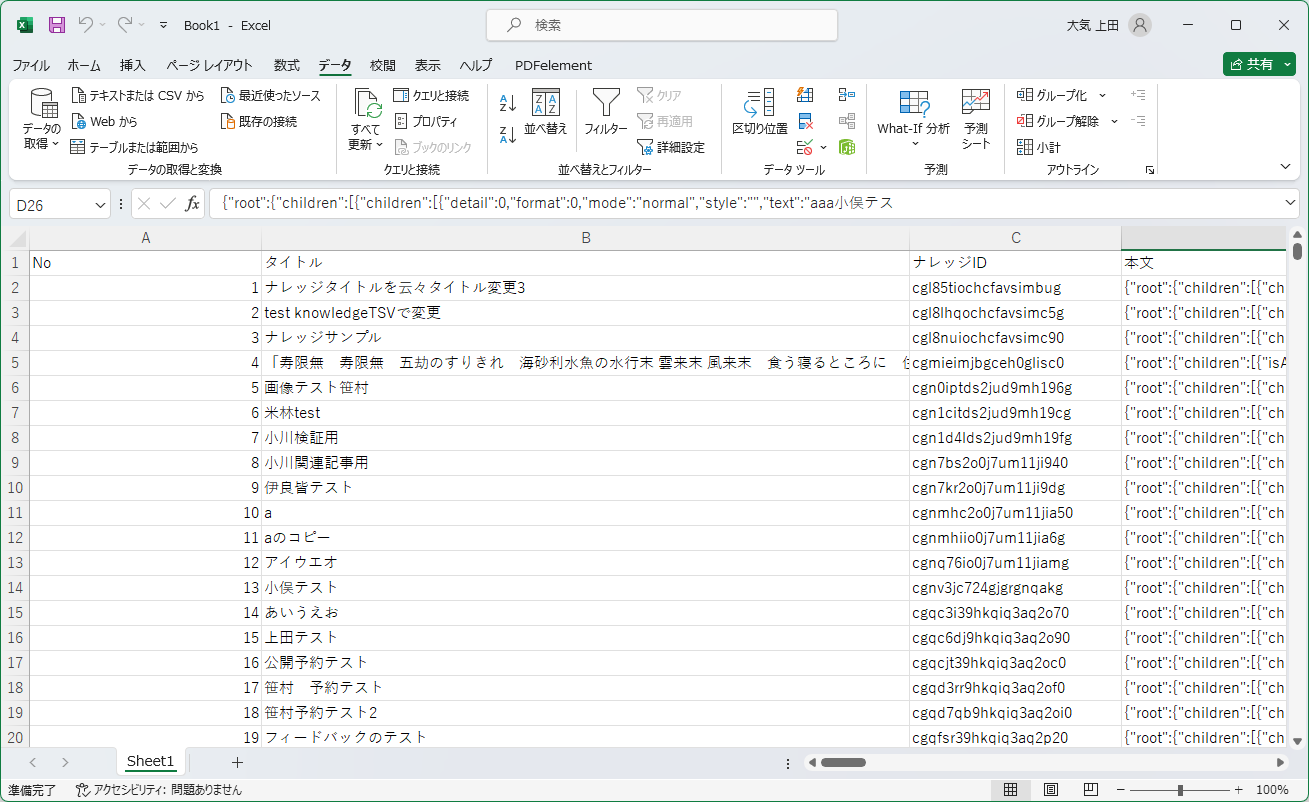This screenshot has width=1309, height=802.
Task: Choose Web から to import from web
Action: coord(105,122)
